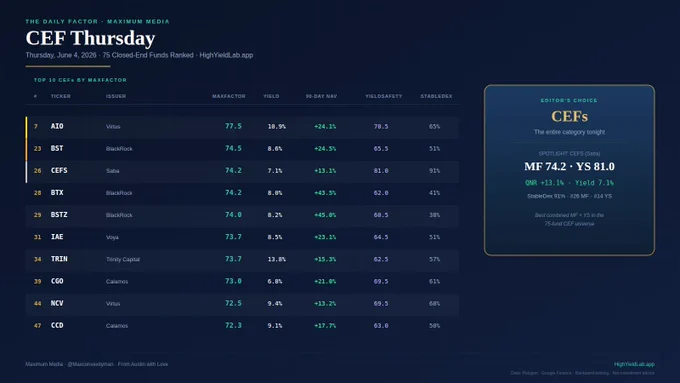Click the YIELD column header
The height and width of the screenshot is (383, 680).
271,96
